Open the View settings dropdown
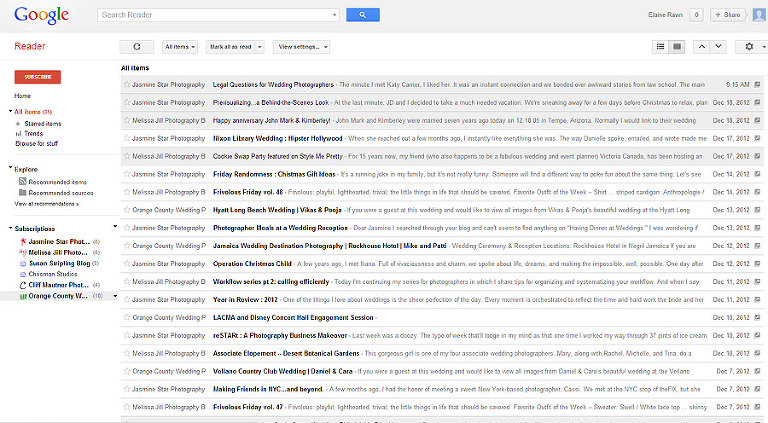This screenshot has width=768, height=423. (x=301, y=47)
